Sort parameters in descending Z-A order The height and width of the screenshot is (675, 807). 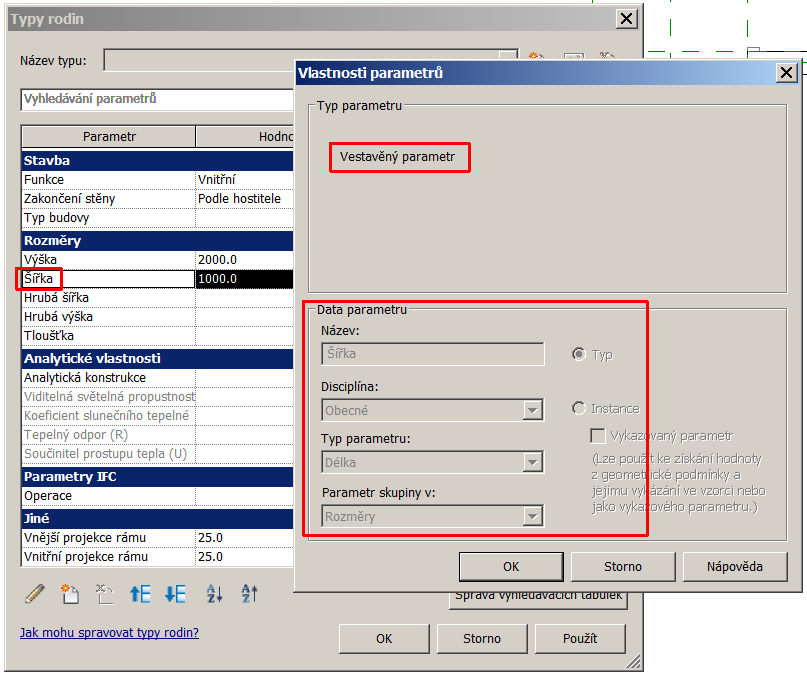coord(250,594)
